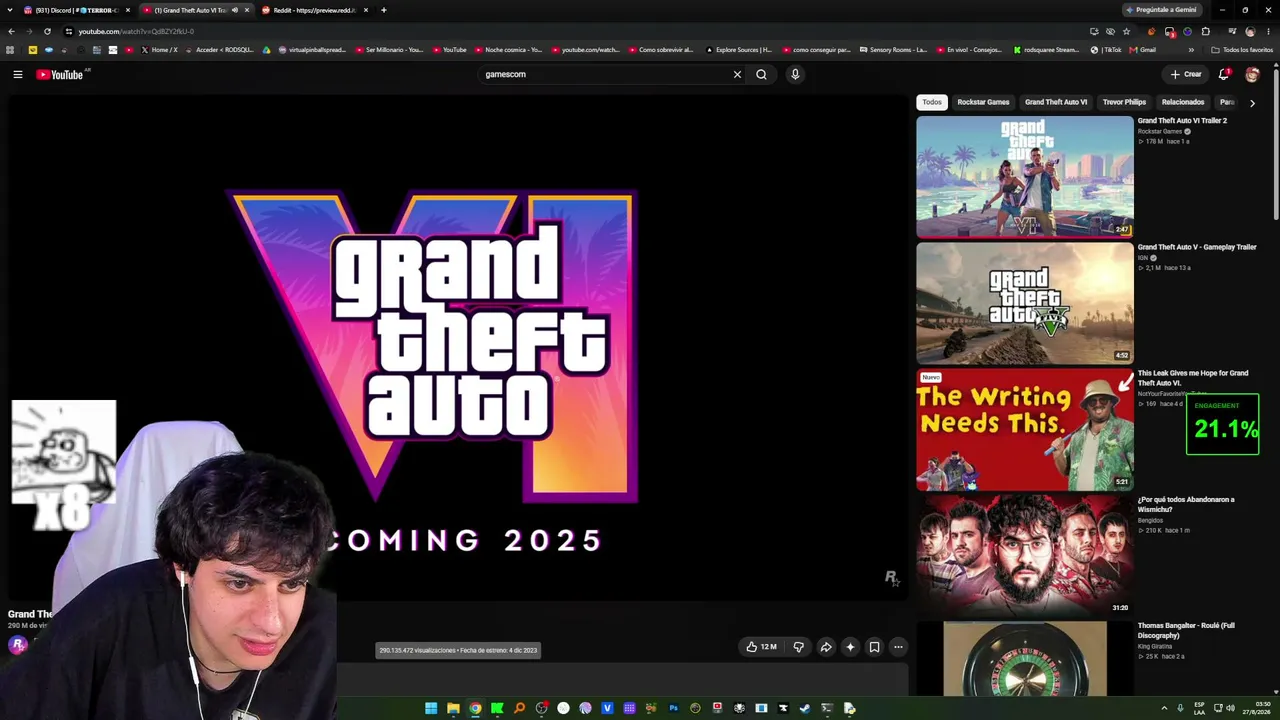Open Steam from the taskbar
The width and height of the screenshot is (1280, 720).
click(x=805, y=708)
